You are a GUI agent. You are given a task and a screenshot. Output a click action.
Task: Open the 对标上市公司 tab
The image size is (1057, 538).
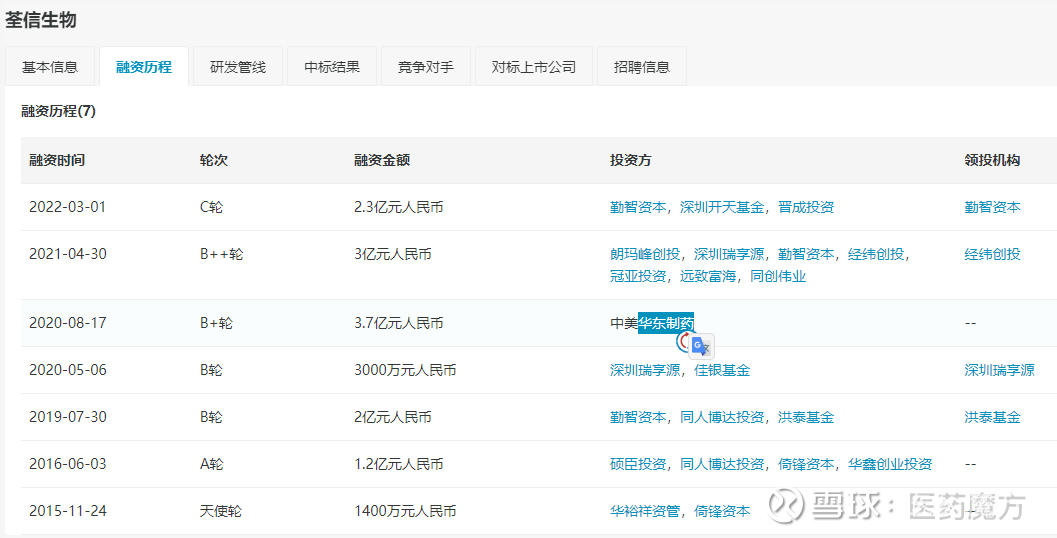pos(534,67)
